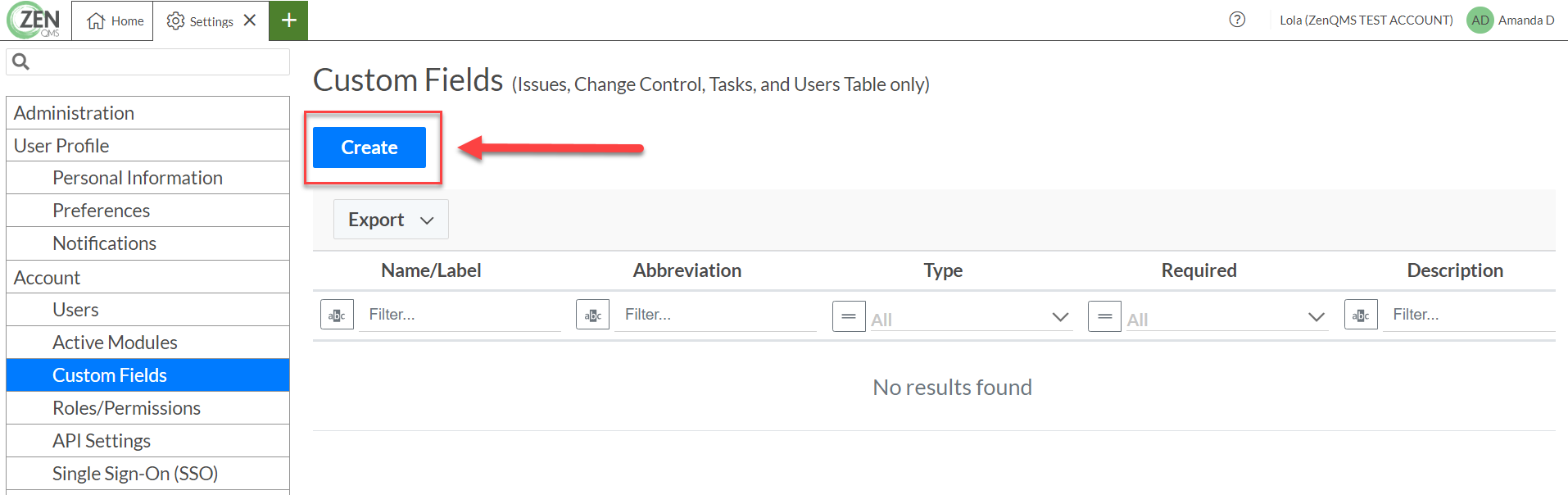Screen dimensions: 1568x495
Task: Click the ZenQMS logo icon
Action: [34, 20]
